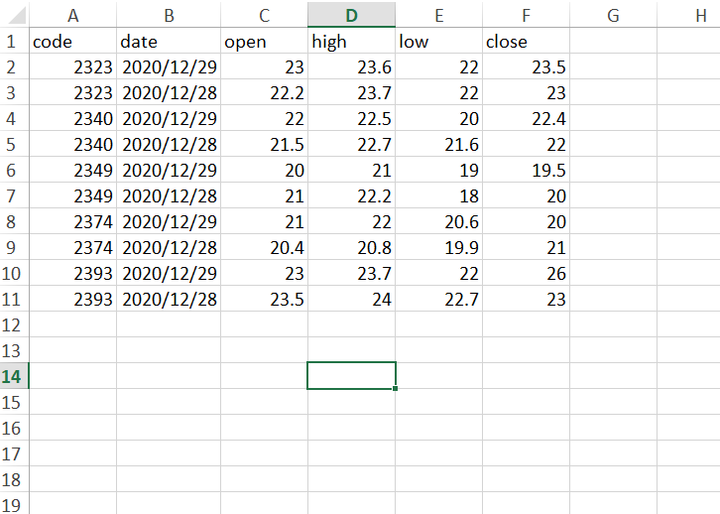Select cell A2 with code 2323
This screenshot has height=514, width=720.
73,67
